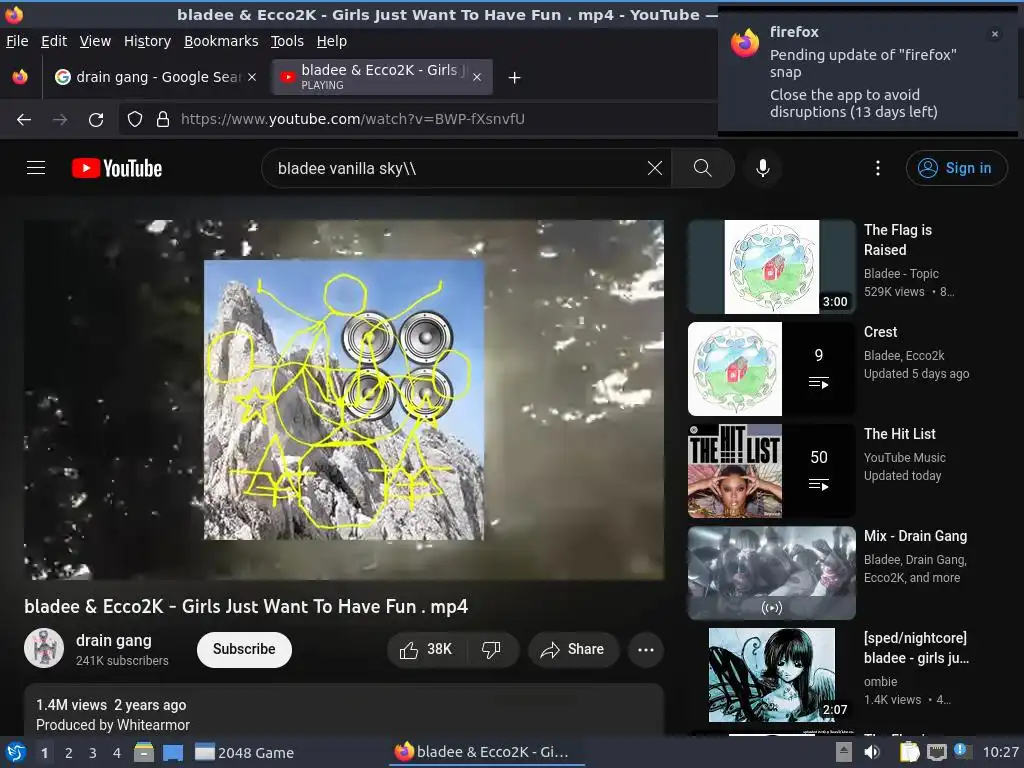Open the History menu

[148, 41]
